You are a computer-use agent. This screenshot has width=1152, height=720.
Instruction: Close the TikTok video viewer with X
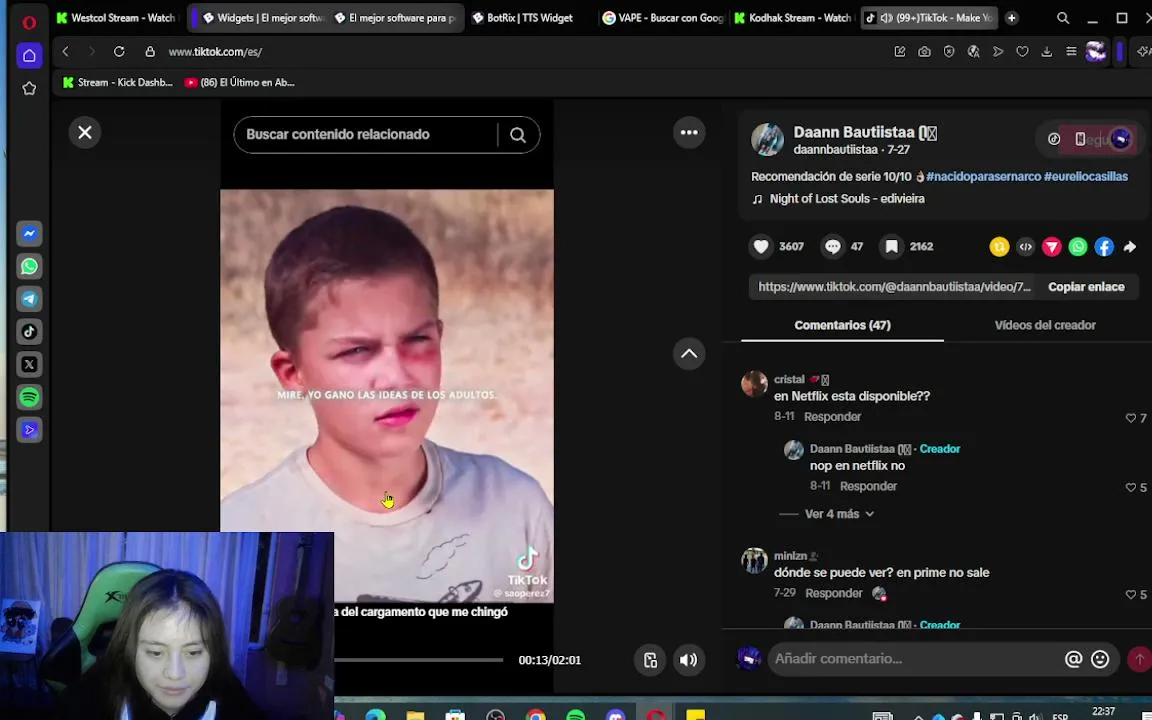[85, 133]
